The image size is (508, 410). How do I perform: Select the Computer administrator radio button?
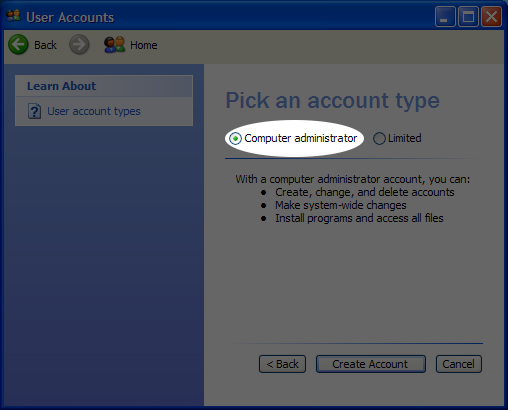pos(235,138)
